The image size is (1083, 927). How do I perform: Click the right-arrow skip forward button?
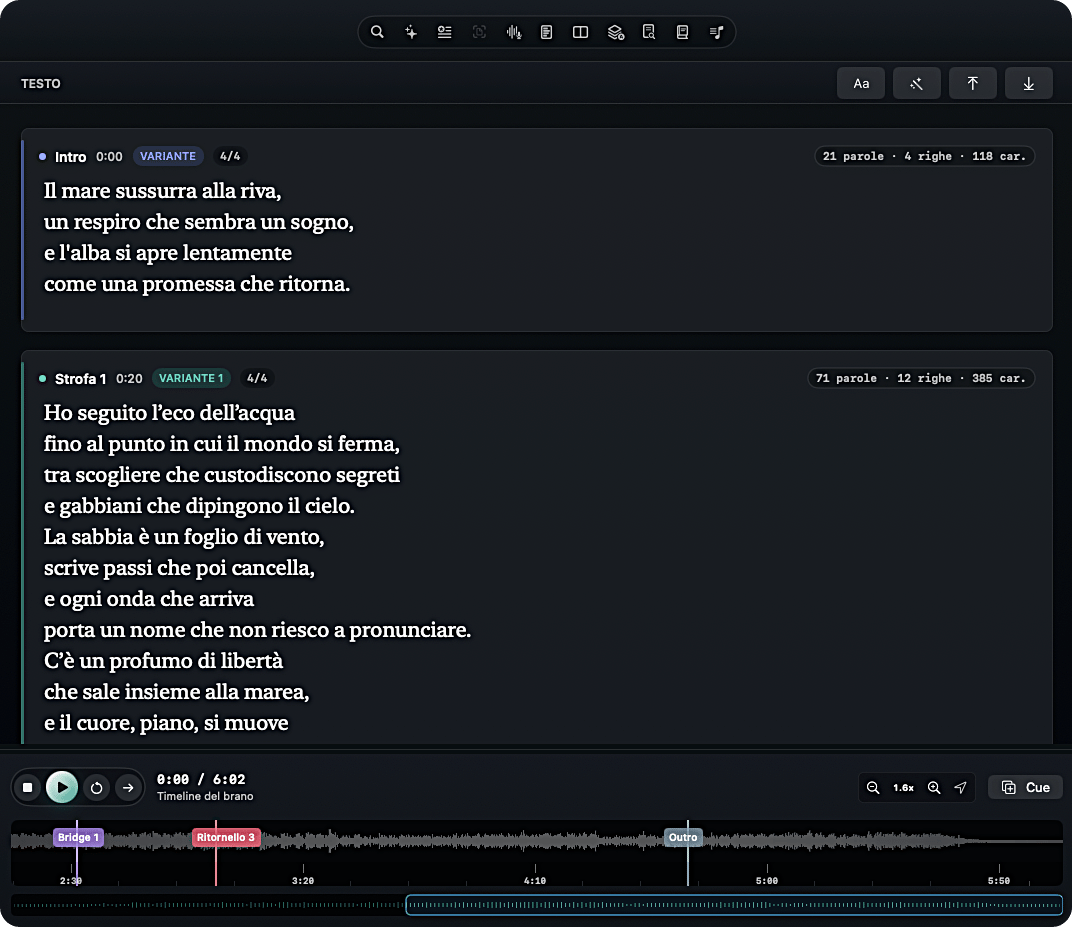click(128, 787)
